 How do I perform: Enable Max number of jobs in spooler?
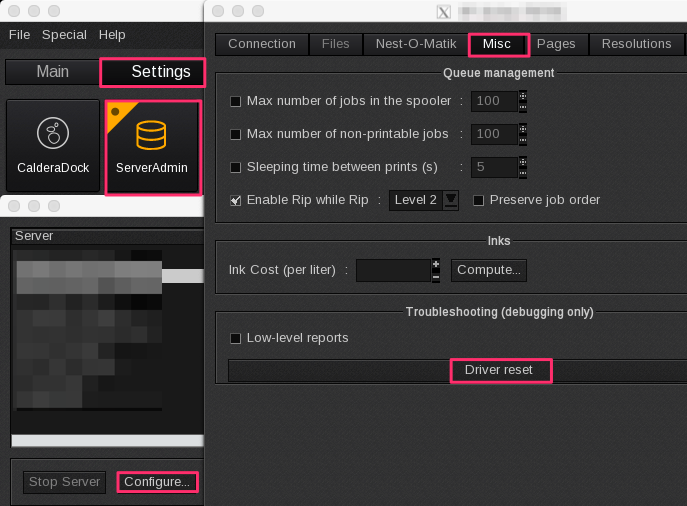coord(236,101)
